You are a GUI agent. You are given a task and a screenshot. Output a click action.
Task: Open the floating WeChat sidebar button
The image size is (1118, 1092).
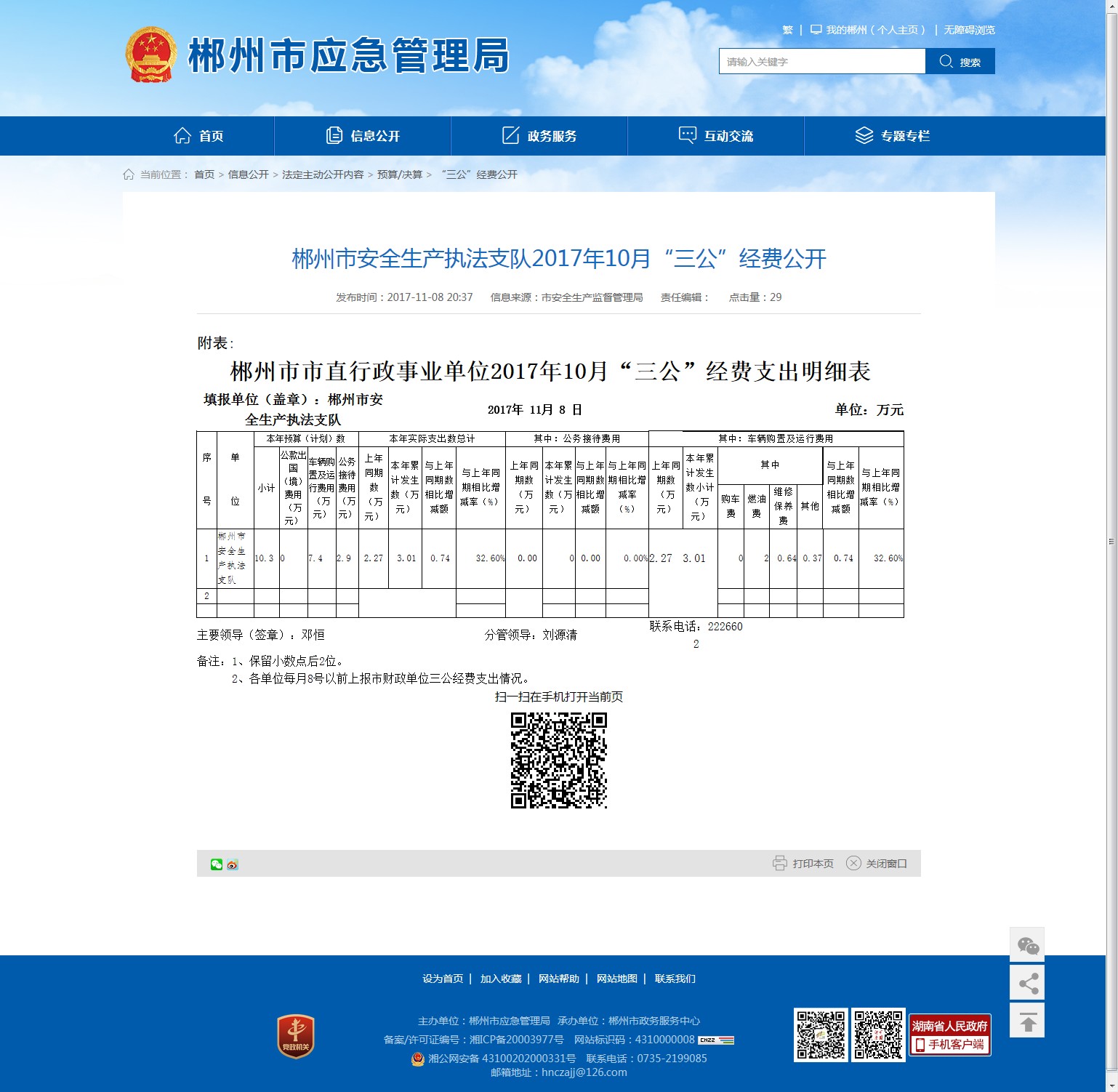point(1027,945)
